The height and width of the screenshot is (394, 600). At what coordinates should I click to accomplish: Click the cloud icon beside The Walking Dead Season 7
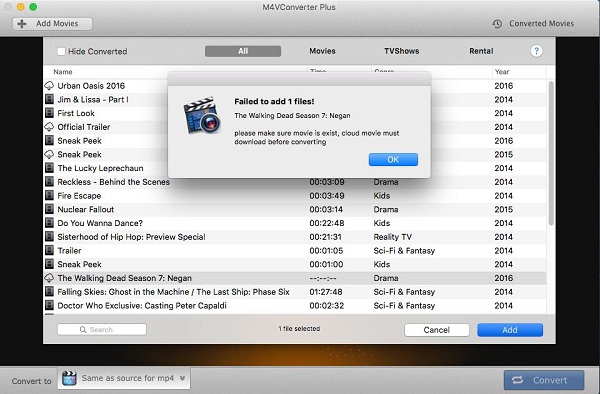49,278
